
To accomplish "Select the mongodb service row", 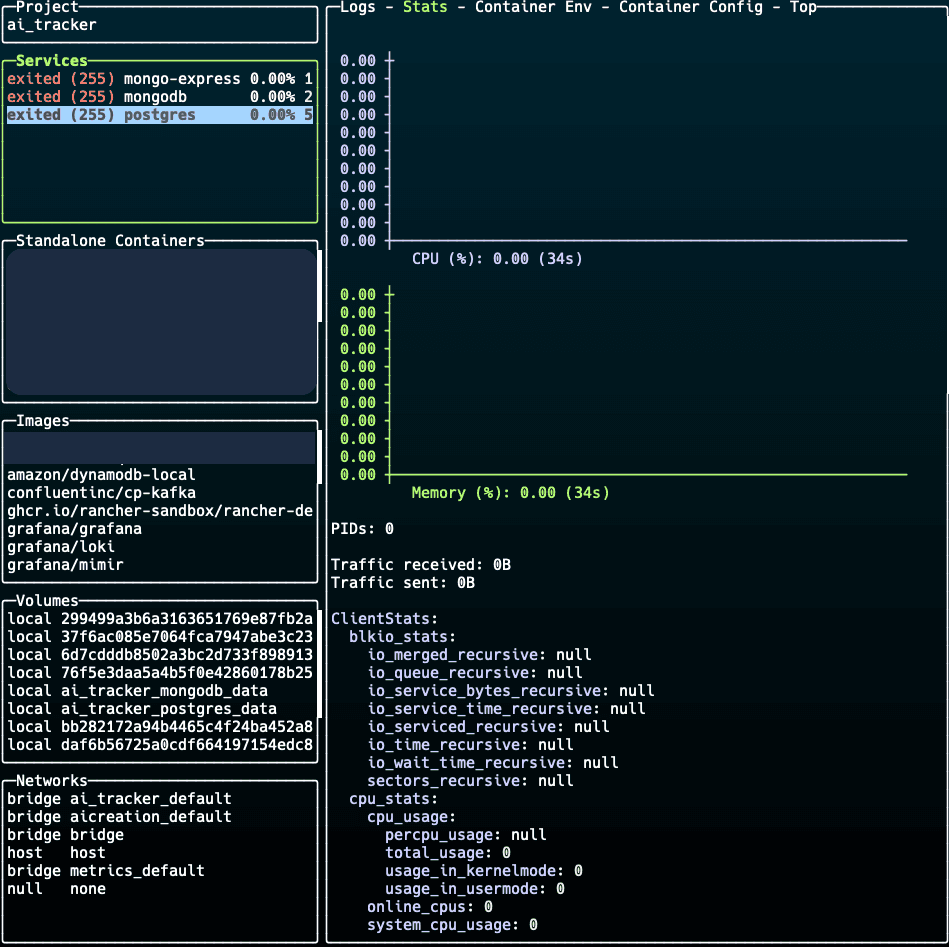I will pyautogui.click(x=160, y=97).
